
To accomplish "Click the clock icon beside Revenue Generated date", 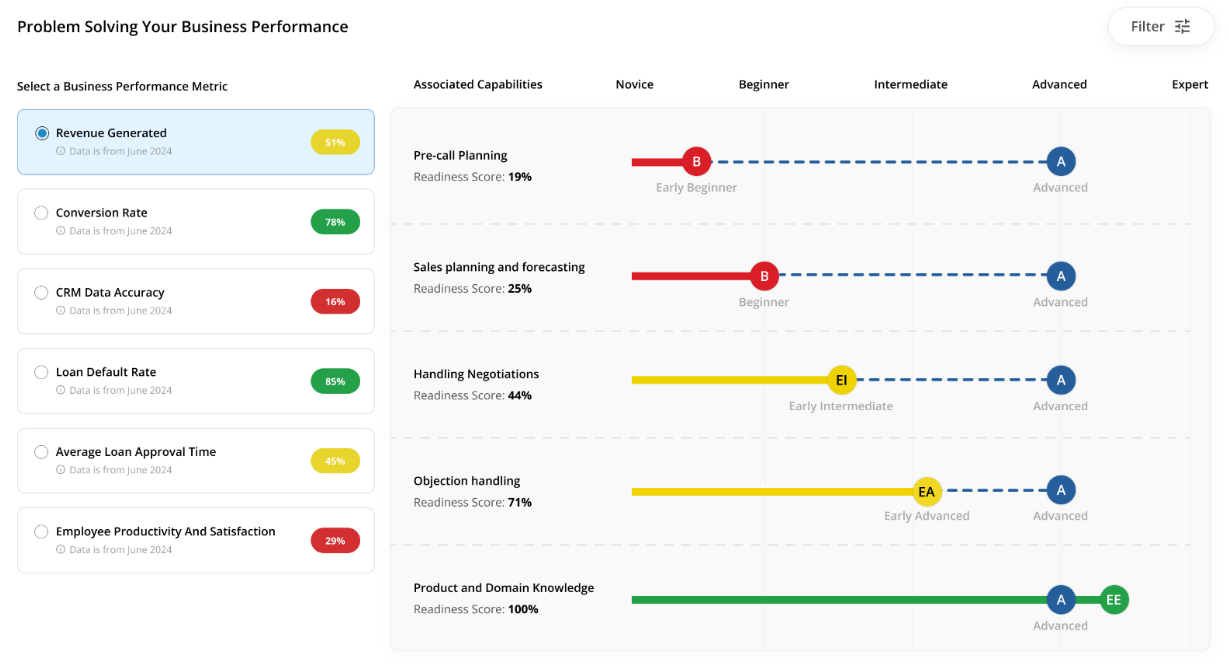I will pos(60,151).
